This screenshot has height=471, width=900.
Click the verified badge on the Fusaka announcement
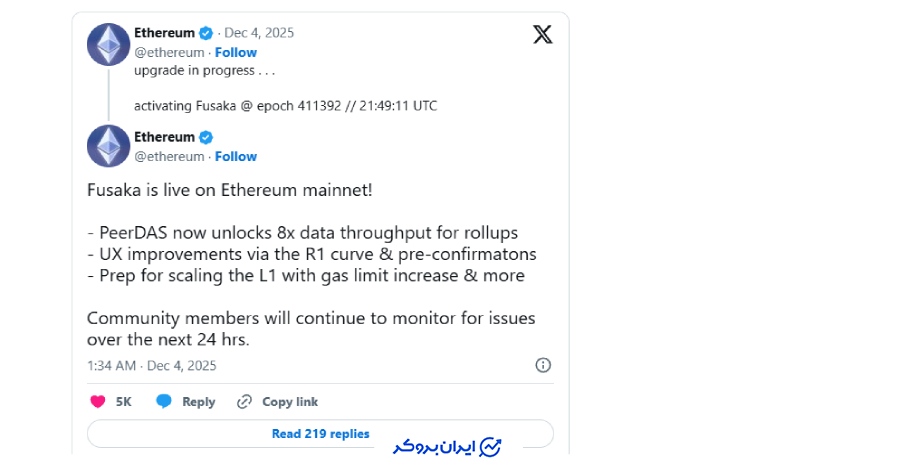point(206,137)
